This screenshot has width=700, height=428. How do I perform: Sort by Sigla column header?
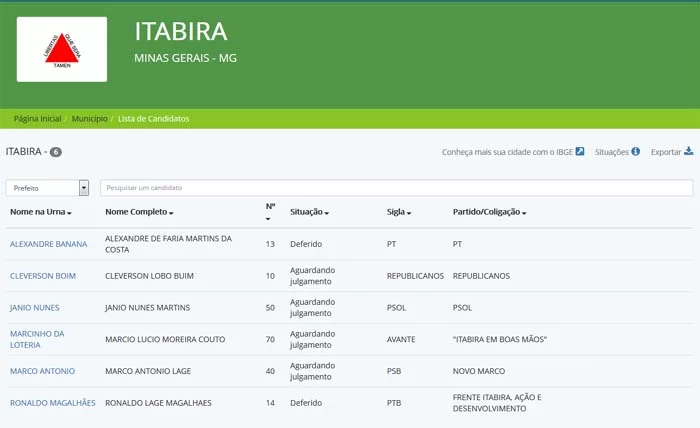pos(399,212)
